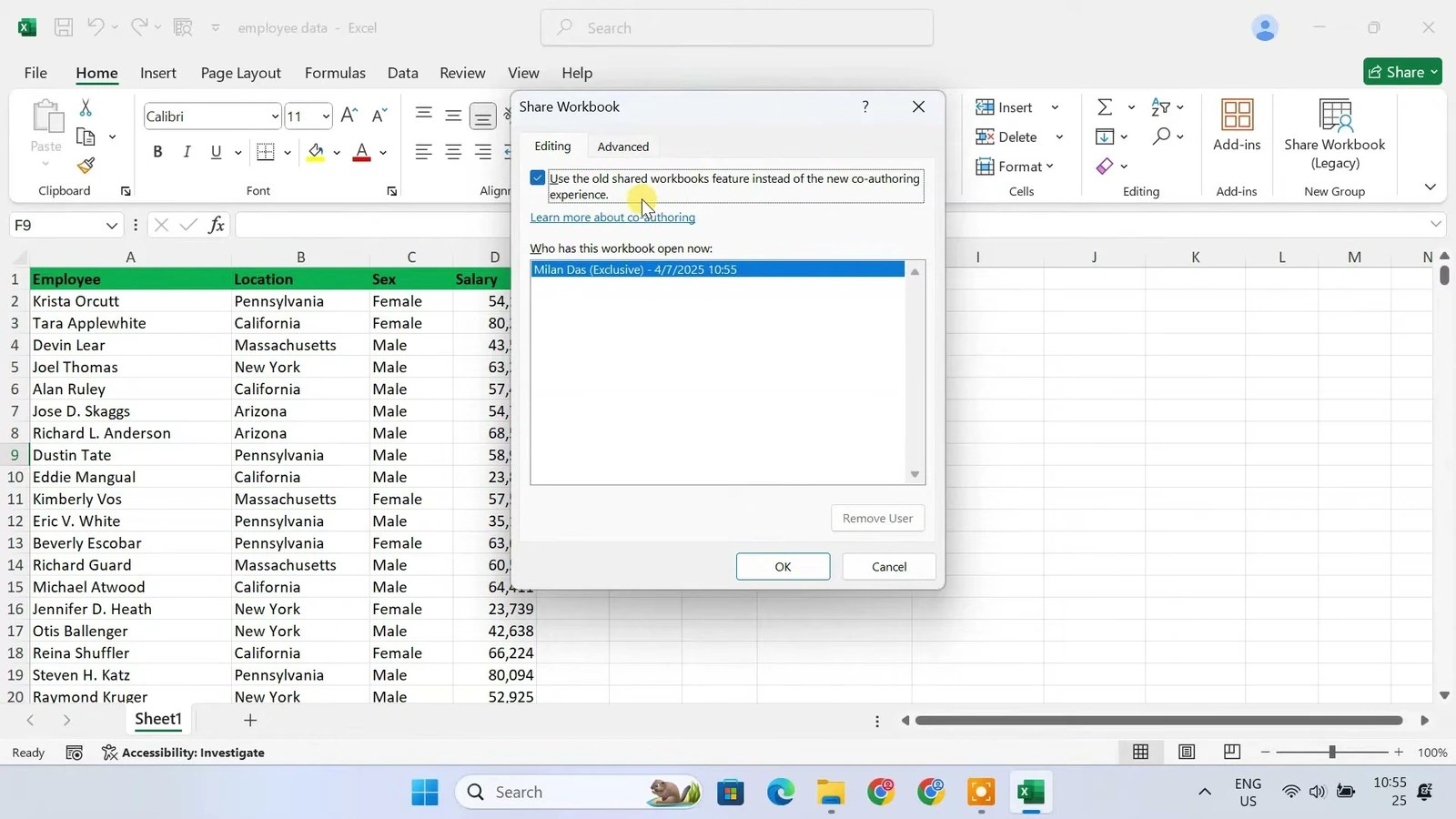The image size is (1456, 819).
Task: Click the Cut scissors icon
Action: [x=86, y=108]
